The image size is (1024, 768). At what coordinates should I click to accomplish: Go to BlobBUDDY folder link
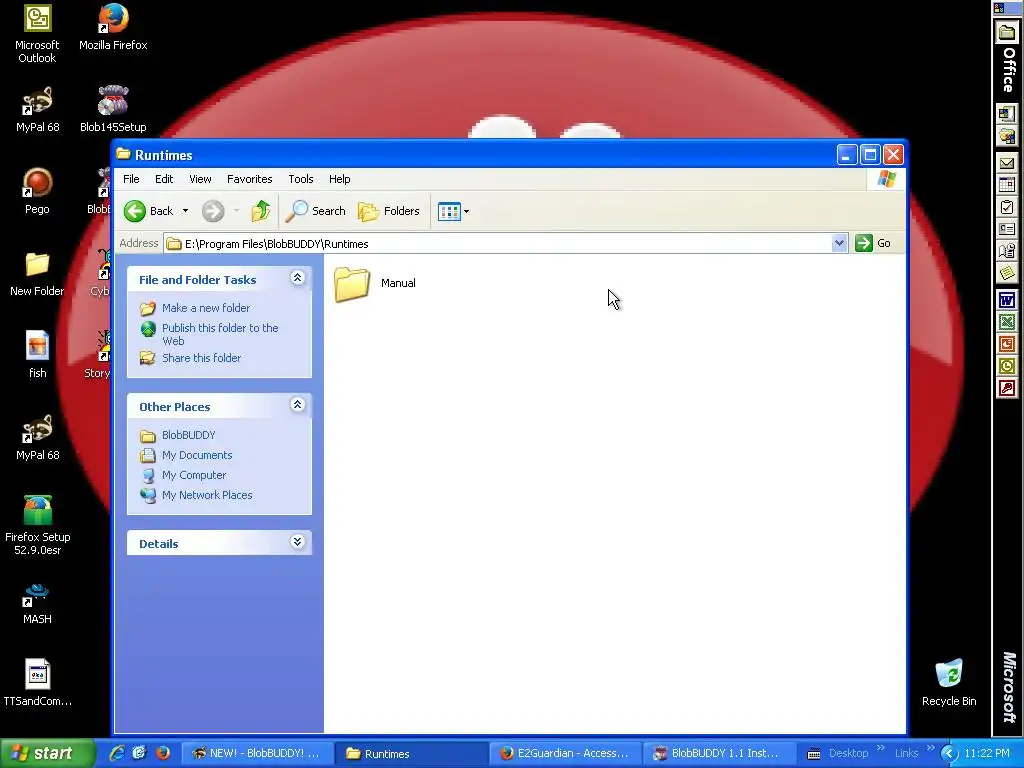pos(189,435)
